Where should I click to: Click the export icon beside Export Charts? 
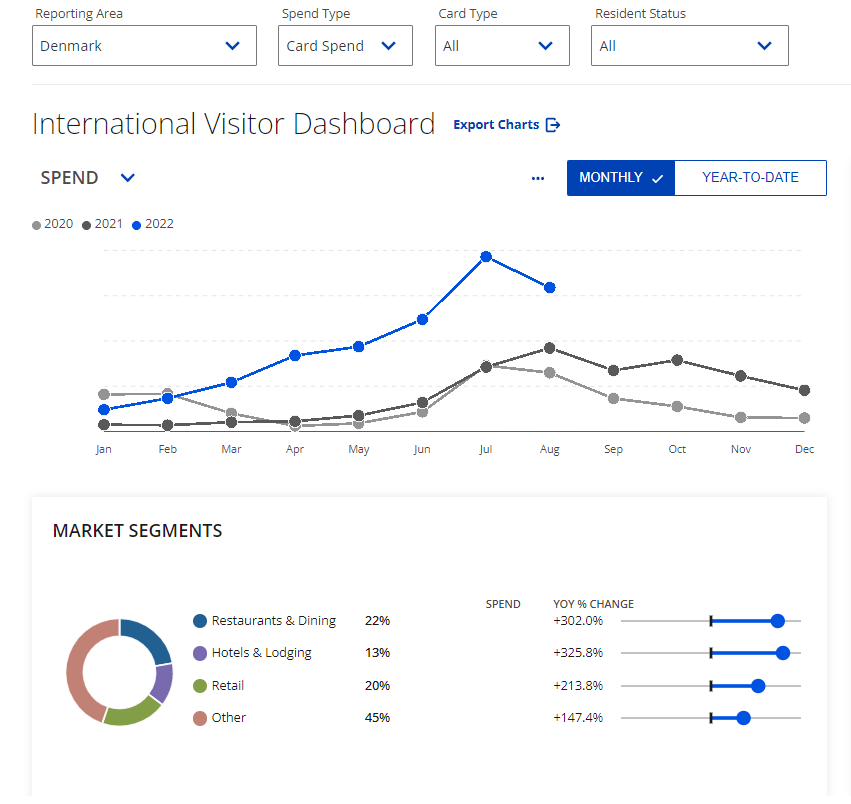pyautogui.click(x=551, y=125)
